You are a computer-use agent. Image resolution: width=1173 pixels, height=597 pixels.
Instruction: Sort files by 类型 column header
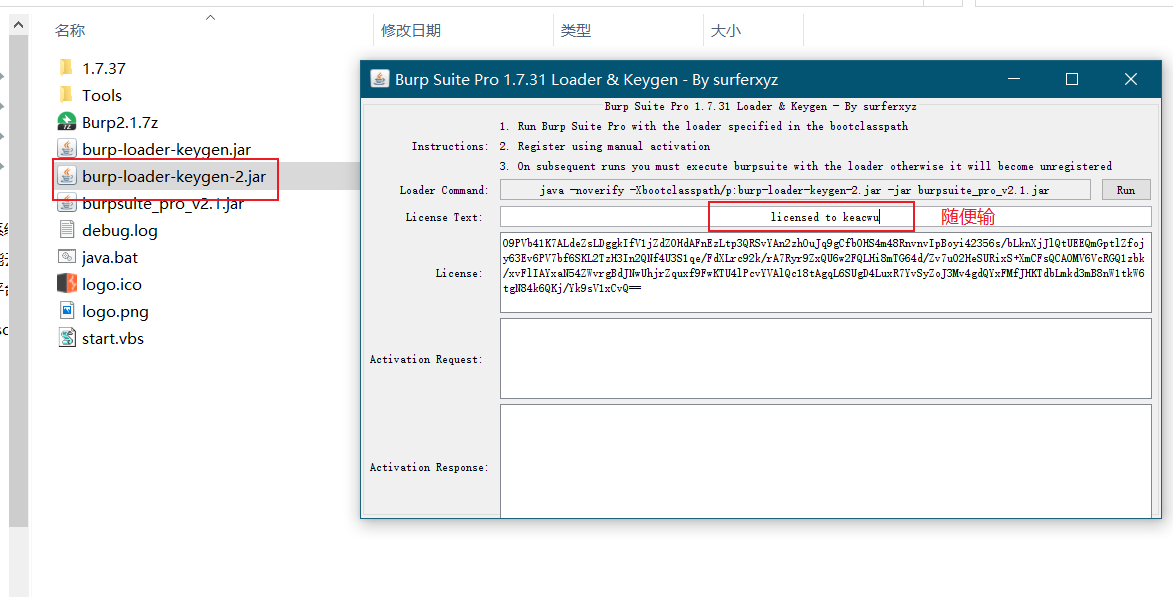576,31
